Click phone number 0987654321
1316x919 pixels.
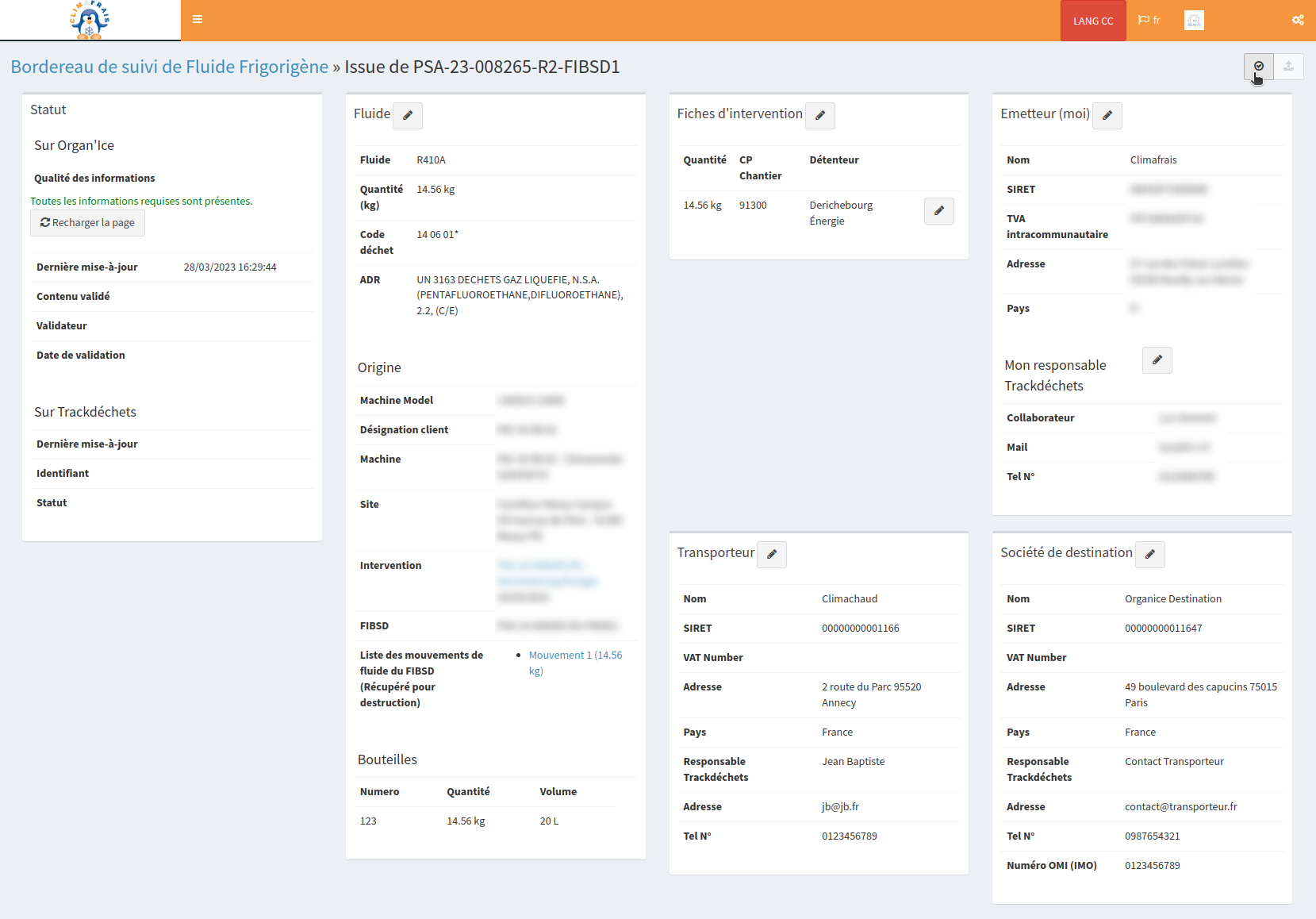[1152, 836]
